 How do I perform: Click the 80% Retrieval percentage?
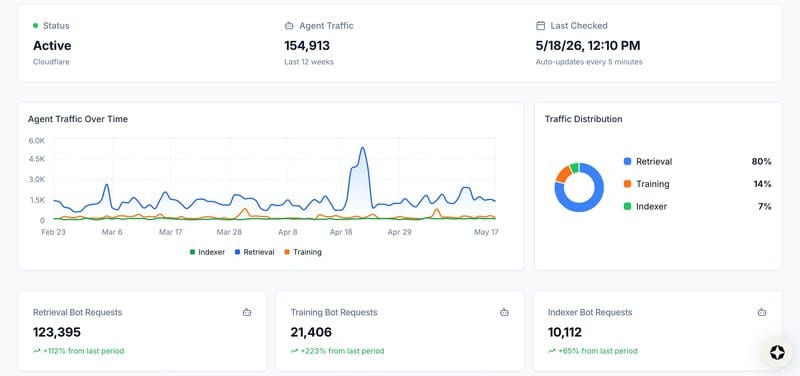coord(761,162)
